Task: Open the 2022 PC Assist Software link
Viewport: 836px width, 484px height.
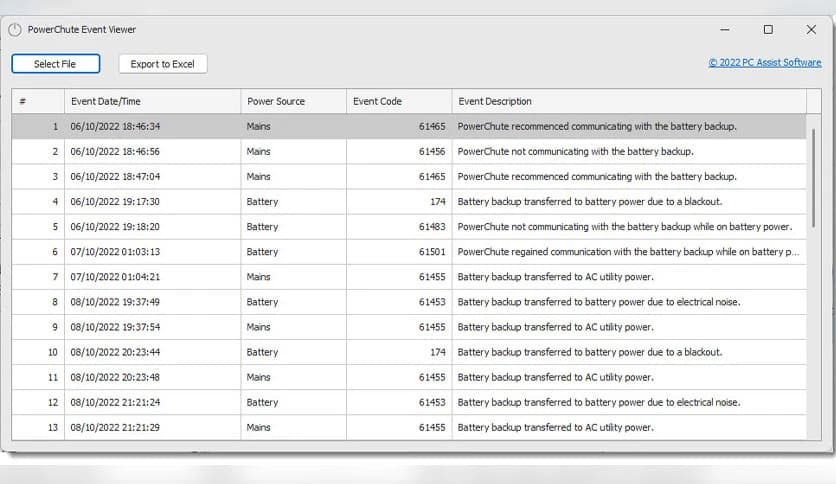Action: (765, 62)
